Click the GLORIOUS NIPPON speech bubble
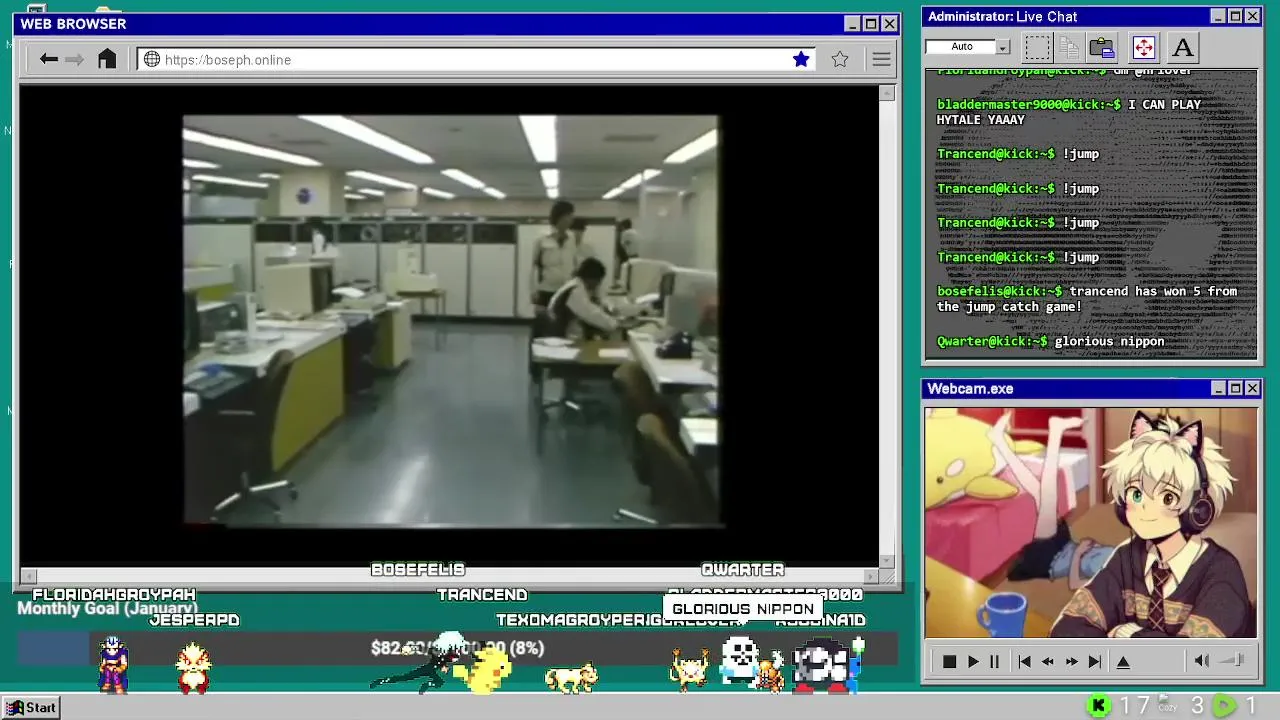This screenshot has height=720, width=1280. click(743, 608)
